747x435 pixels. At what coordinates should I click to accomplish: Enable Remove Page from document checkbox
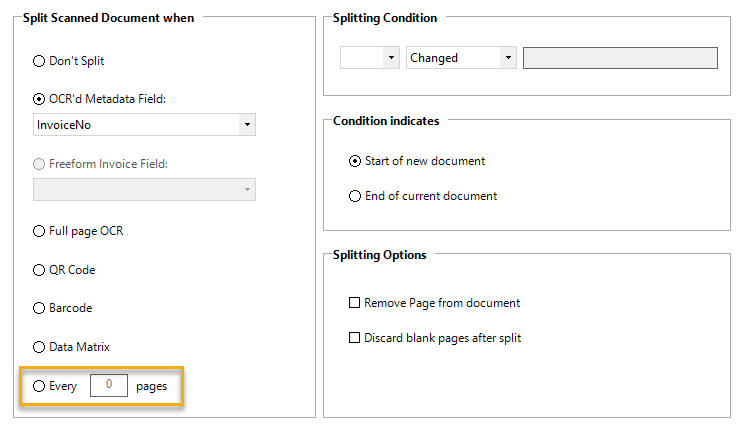(354, 303)
